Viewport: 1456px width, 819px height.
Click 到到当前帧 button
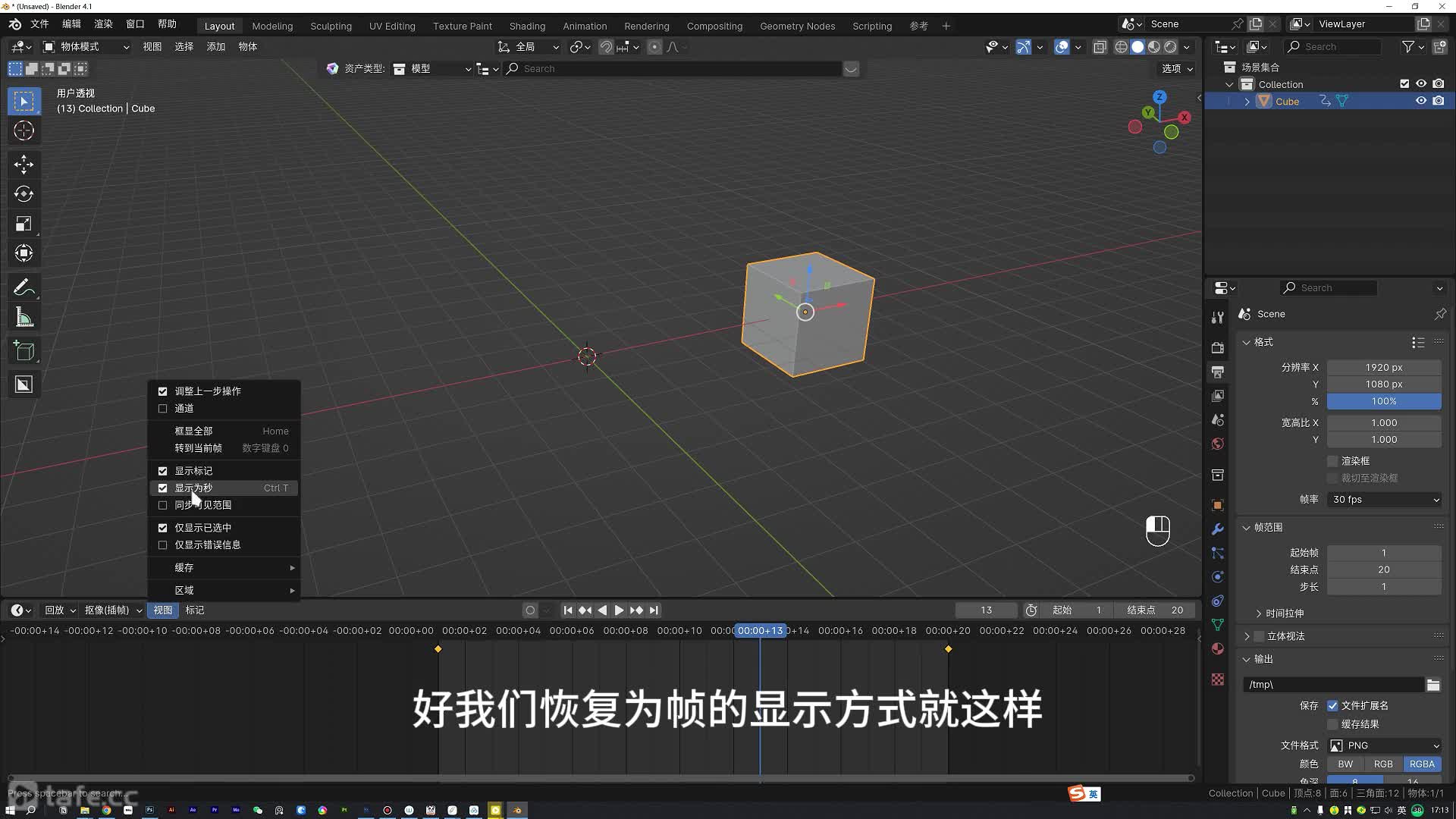197,447
